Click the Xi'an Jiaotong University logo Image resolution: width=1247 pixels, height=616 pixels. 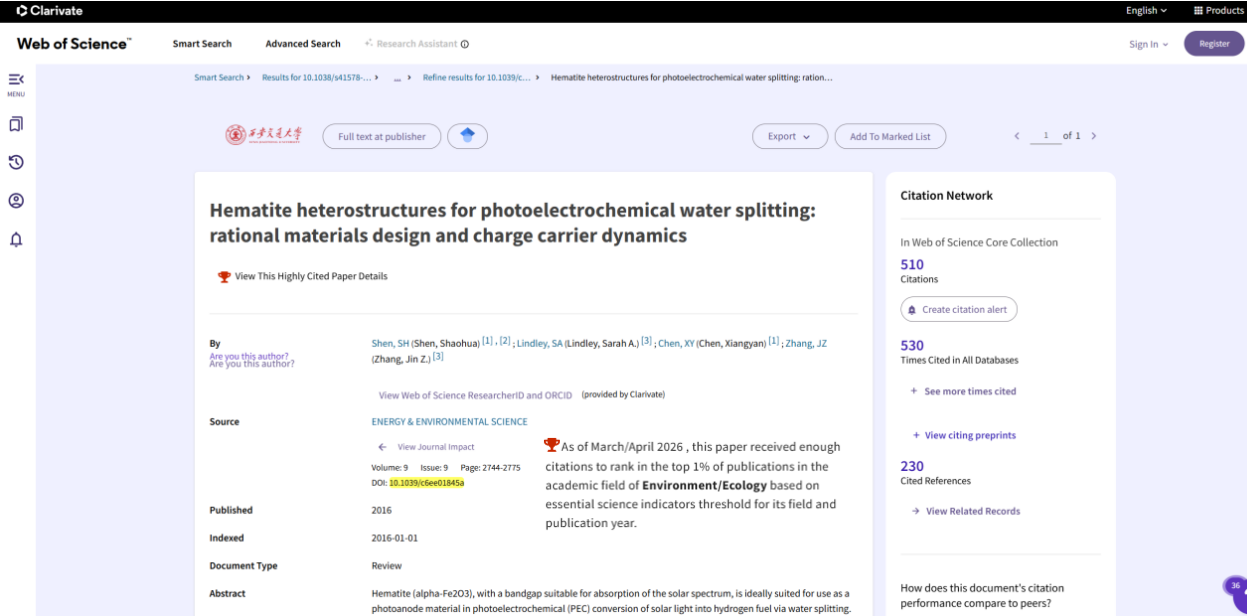click(263, 135)
